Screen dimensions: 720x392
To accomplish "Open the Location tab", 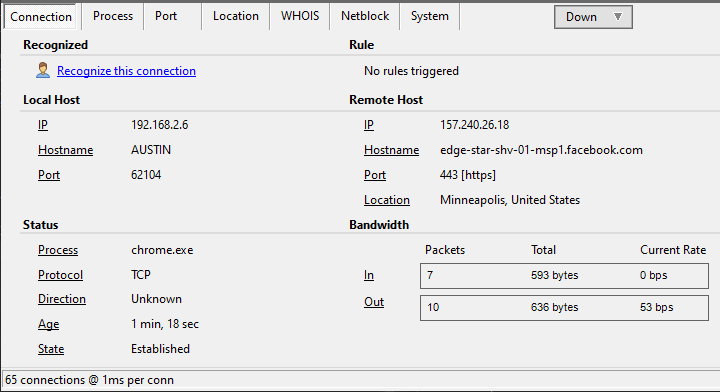I will coord(236,16).
